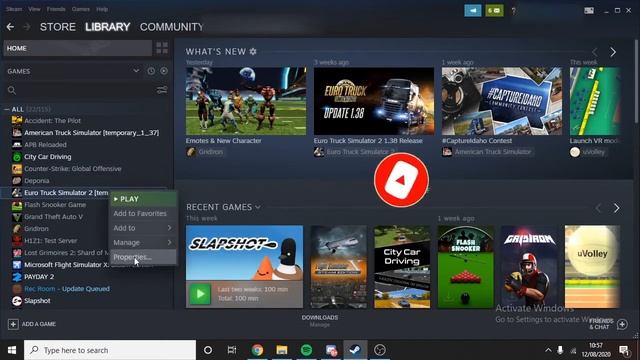The height and width of the screenshot is (360, 640).
Task: Select American Truck Simulator entry
Action: click(x=91, y=133)
